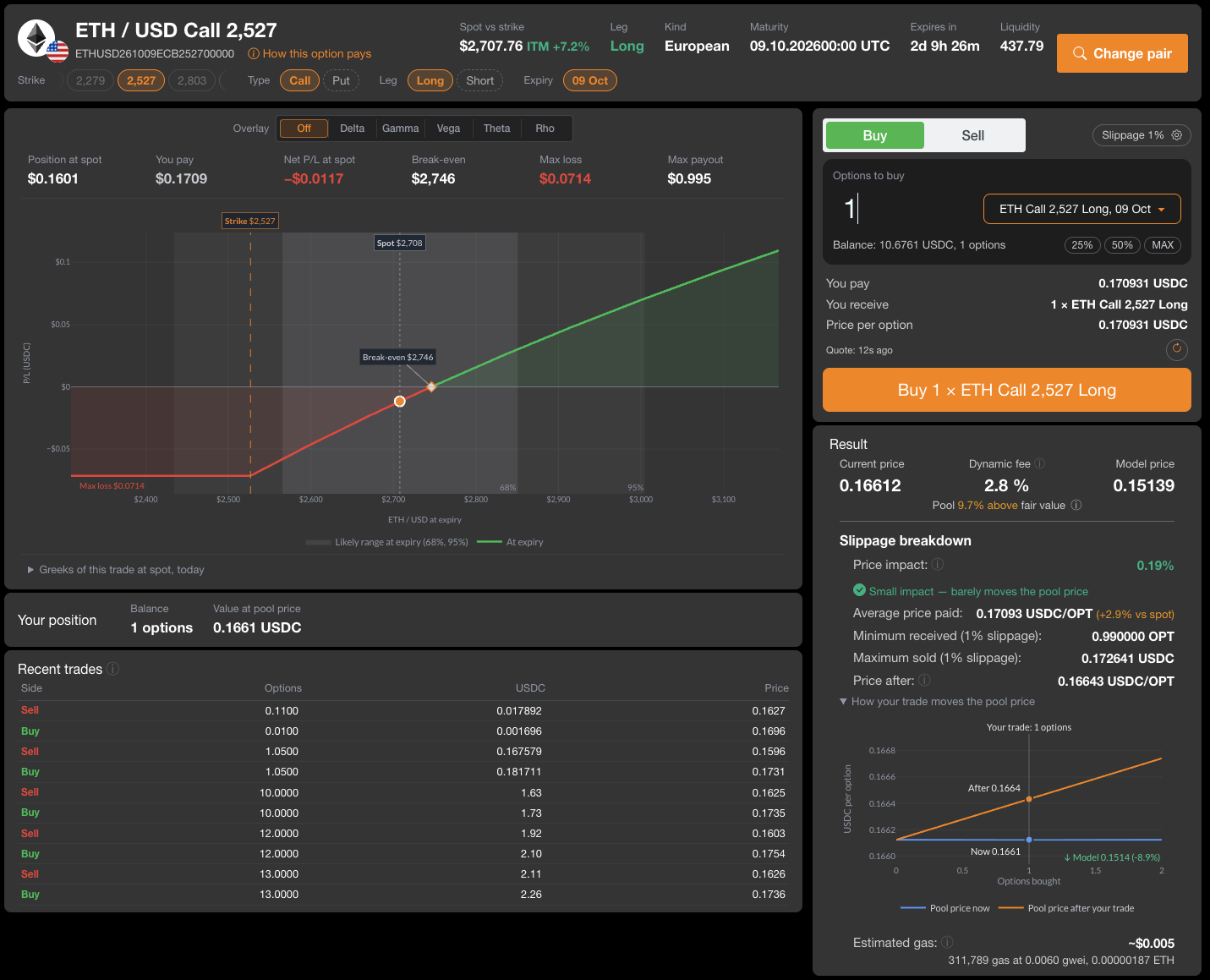Click the Now 0.1661 point on pool chart
Viewport: 1210px width, 980px height.
coord(1029,840)
